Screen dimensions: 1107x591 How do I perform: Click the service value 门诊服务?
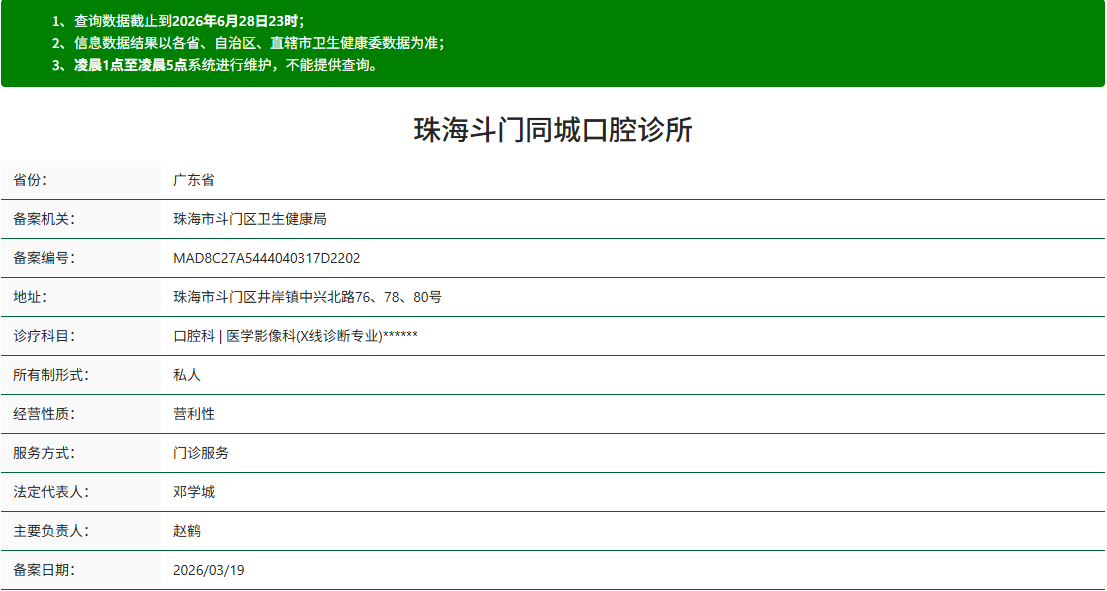pyautogui.click(x=201, y=453)
